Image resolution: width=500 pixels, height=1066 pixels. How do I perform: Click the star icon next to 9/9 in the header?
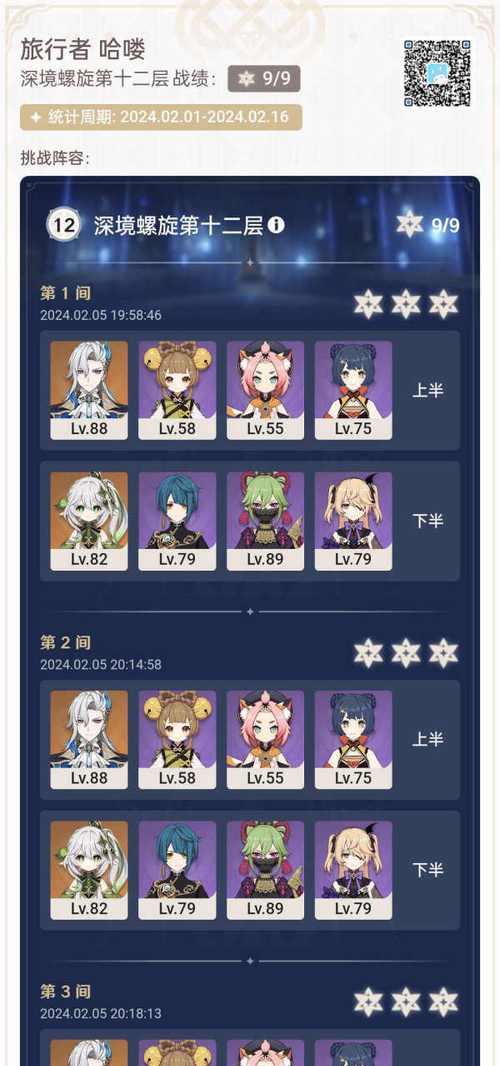410,224
